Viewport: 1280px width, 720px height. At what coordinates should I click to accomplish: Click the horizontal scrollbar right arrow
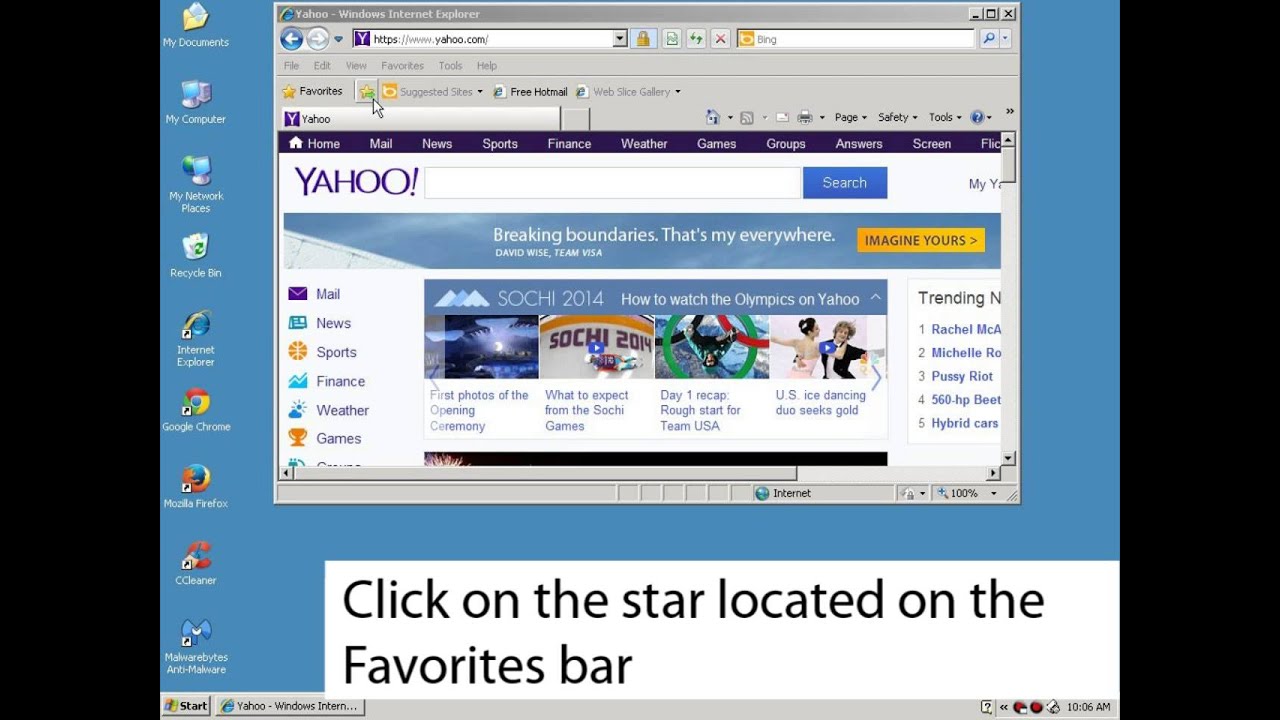993,473
